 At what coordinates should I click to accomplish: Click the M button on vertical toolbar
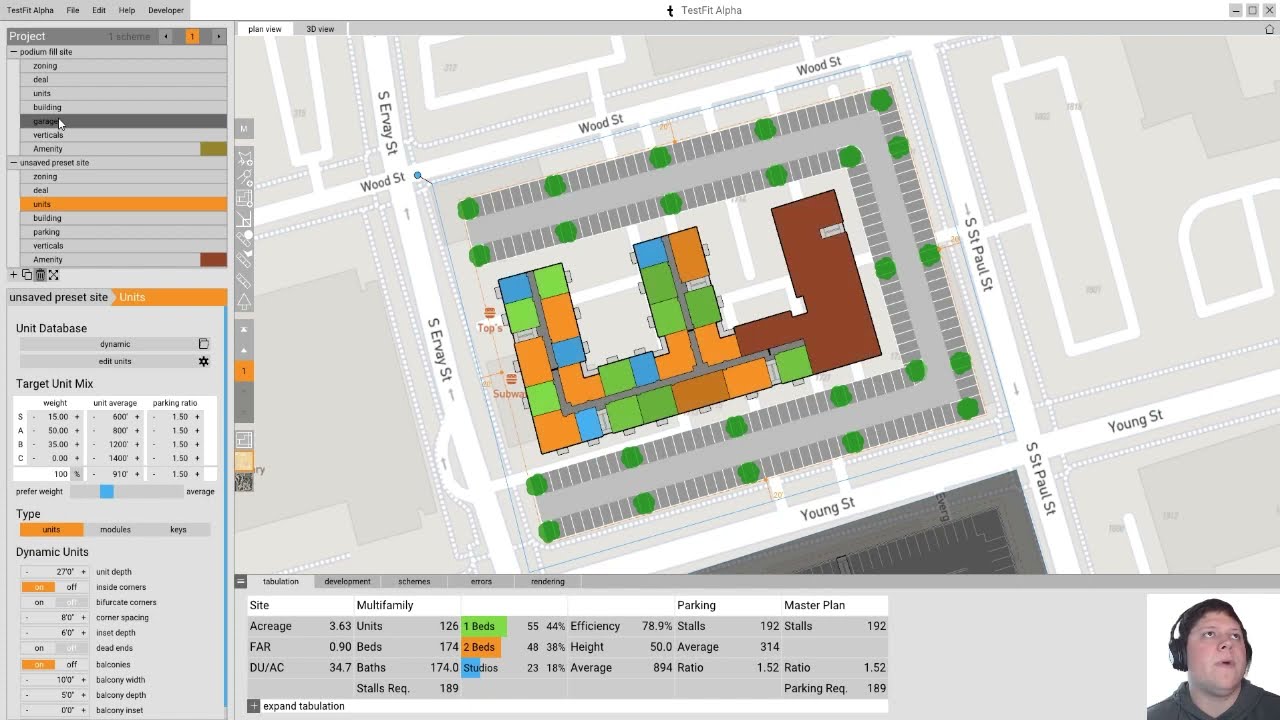coord(244,129)
